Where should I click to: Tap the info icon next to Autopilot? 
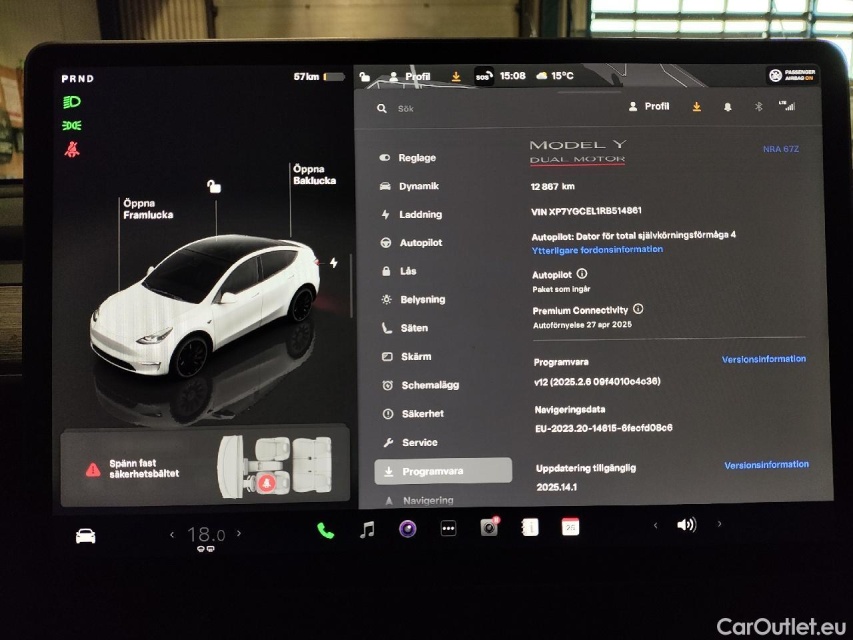click(582, 274)
